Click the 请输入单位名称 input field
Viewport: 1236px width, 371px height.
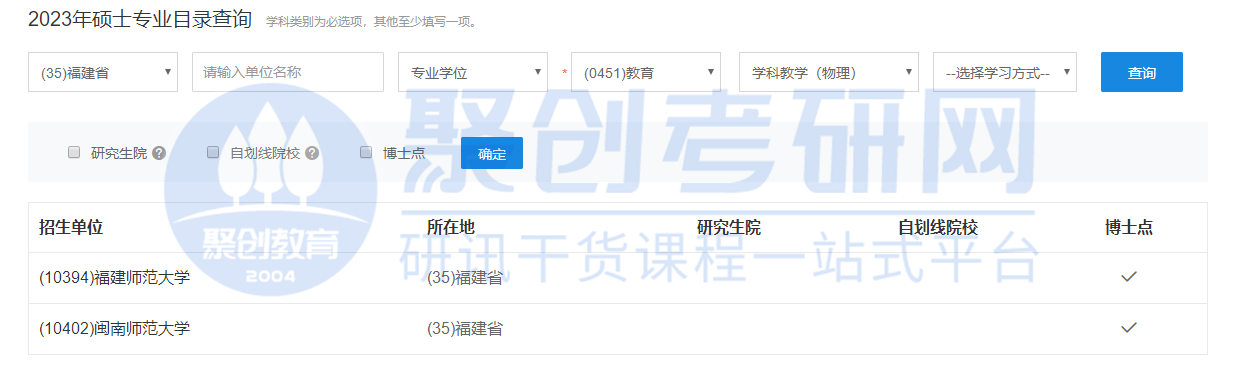[x=288, y=72]
